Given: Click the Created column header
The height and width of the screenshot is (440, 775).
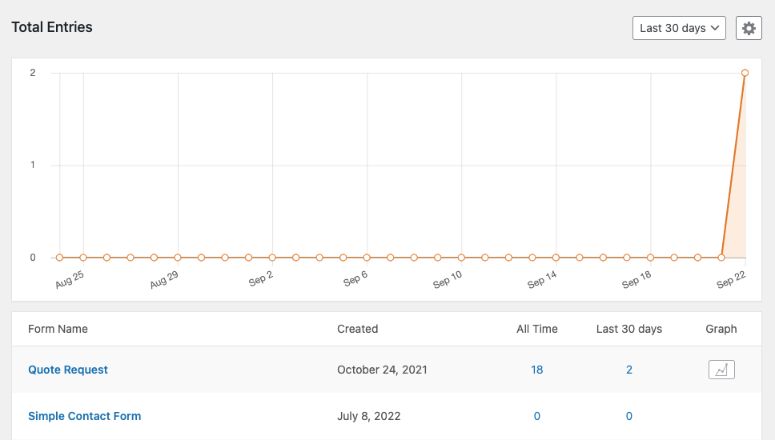Looking at the screenshot, I should (357, 329).
